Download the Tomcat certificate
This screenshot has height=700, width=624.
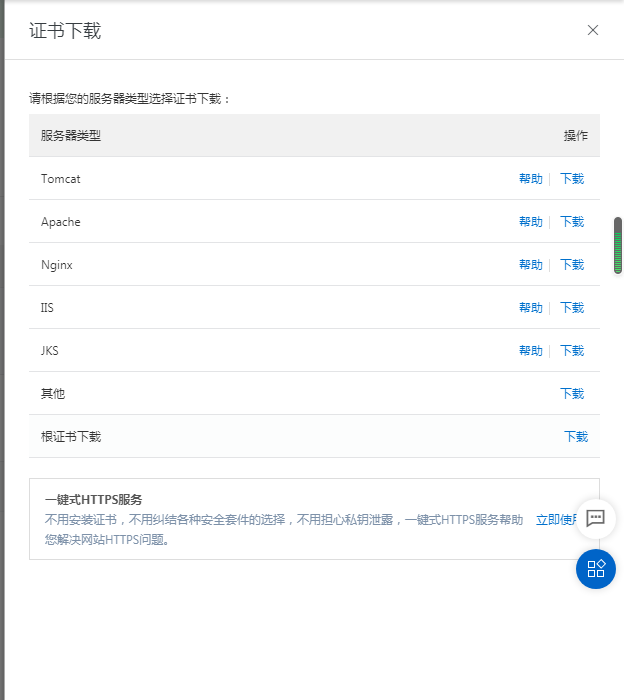click(572, 179)
